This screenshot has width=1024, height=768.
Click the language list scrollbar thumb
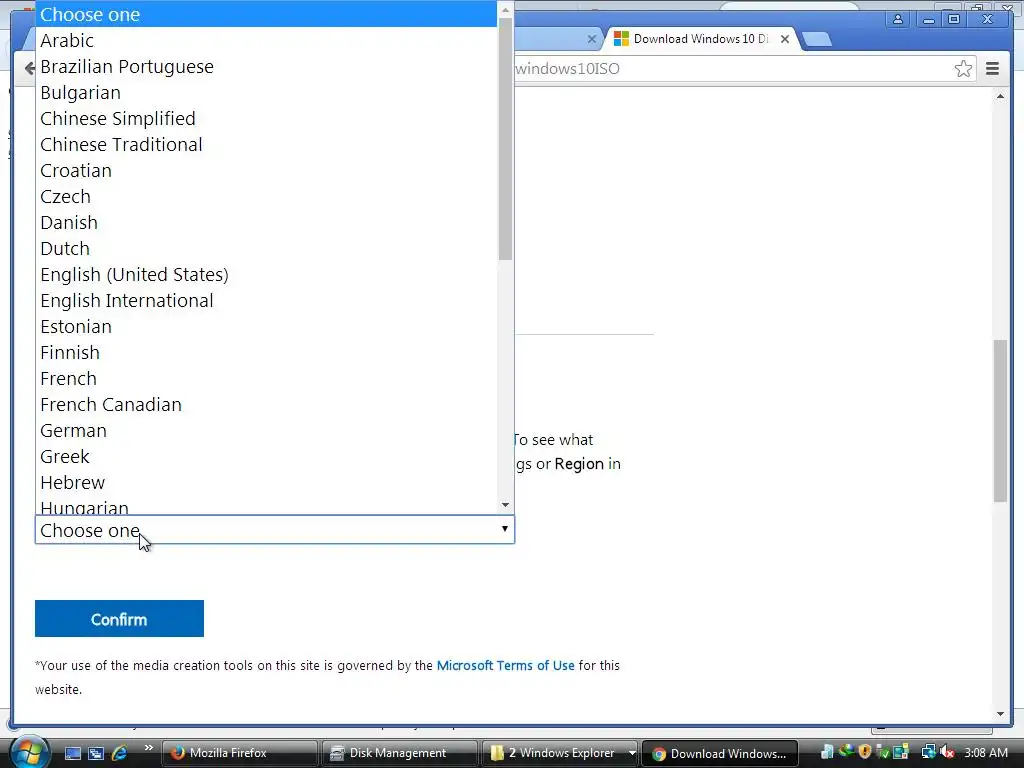coord(505,138)
